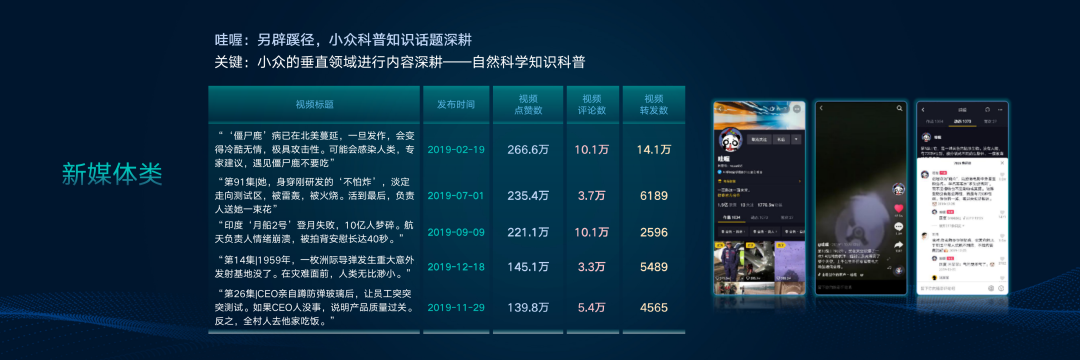Viewport: 1080px width, 360px height.
Task: Expand the yellow link row's arrow on profile
Action: pyautogui.click(x=800, y=181)
